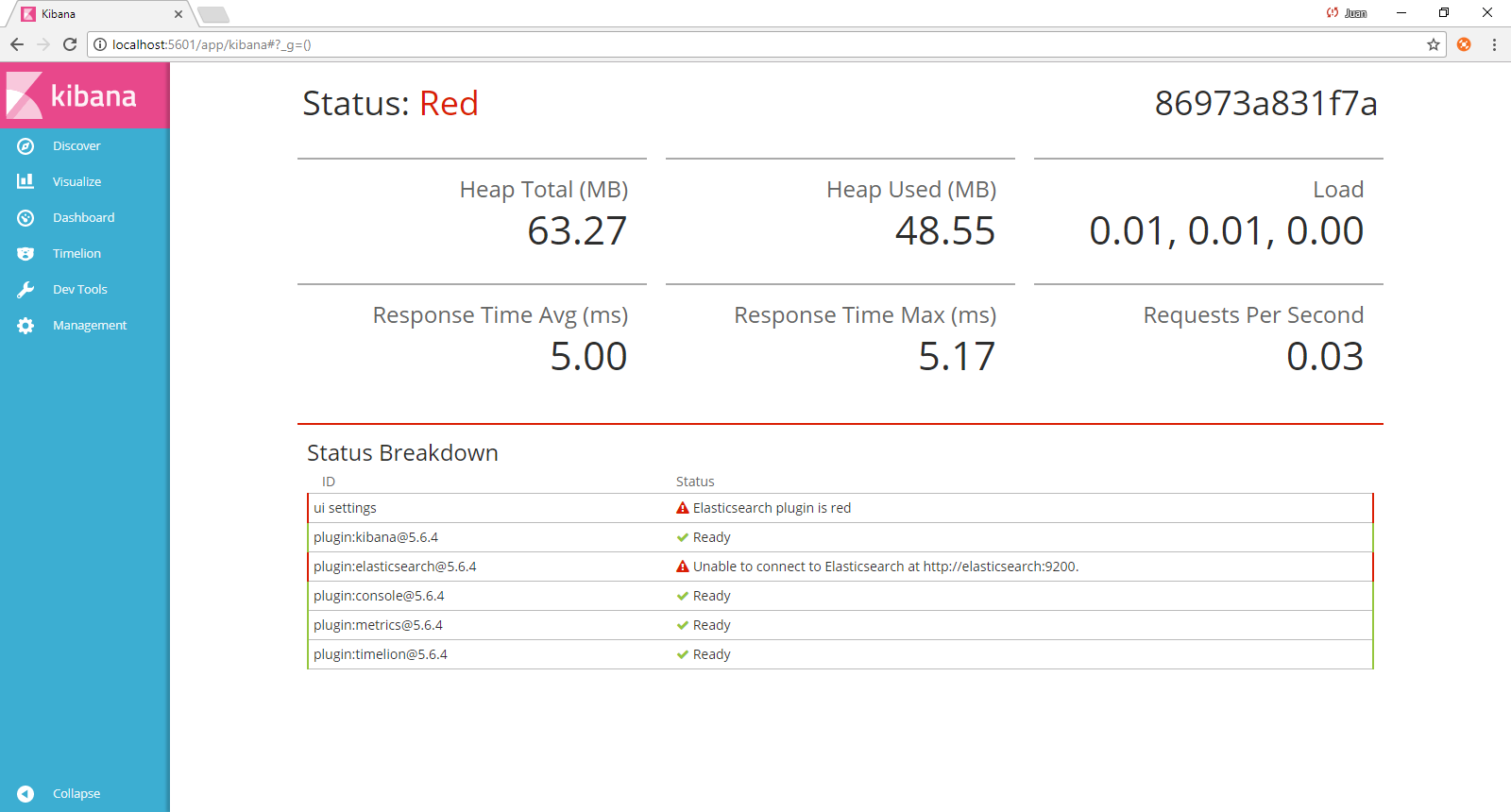
Task: Reload the page with refresh icon
Action: 70,44
